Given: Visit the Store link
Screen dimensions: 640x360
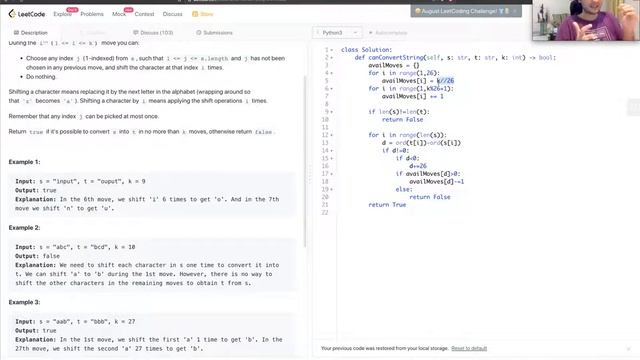Looking at the screenshot, I should pyautogui.click(x=207, y=14).
